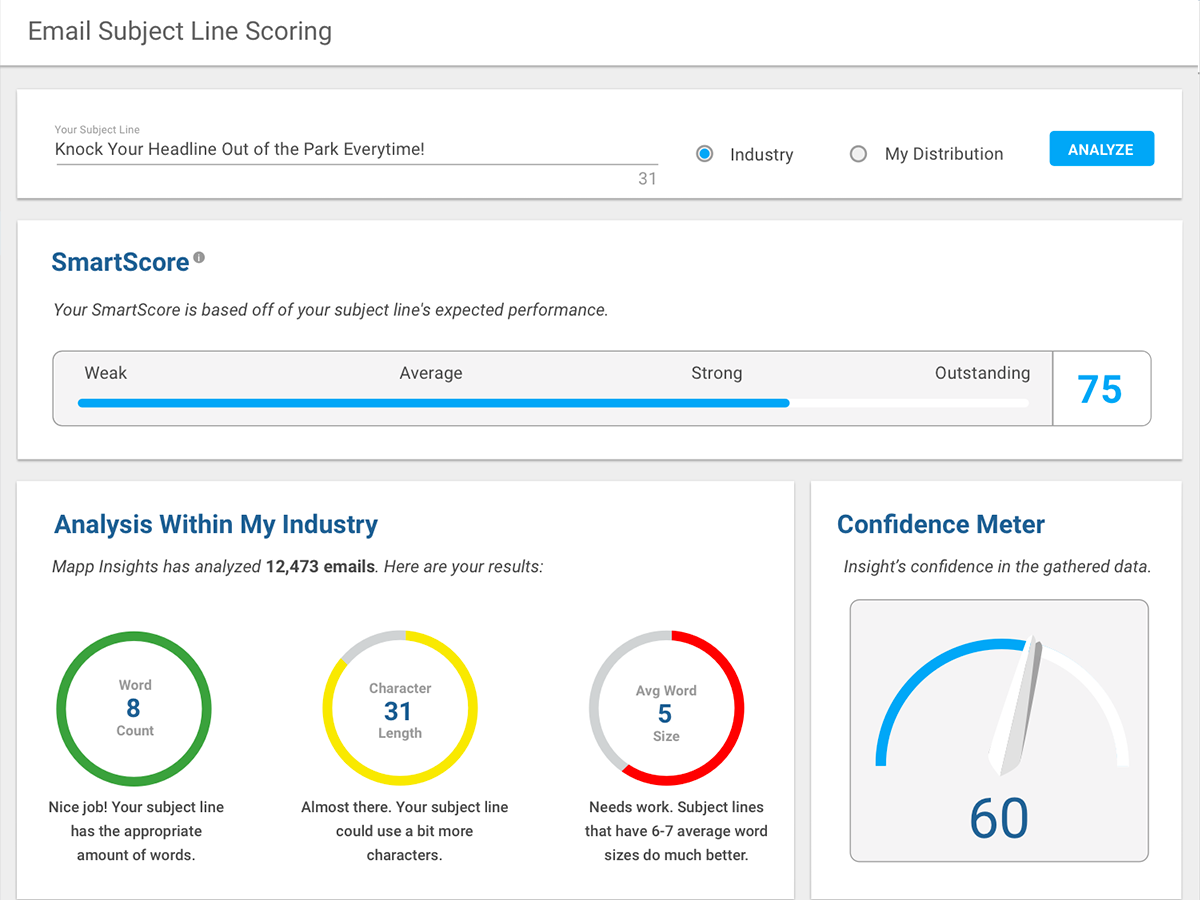Image resolution: width=1200 pixels, height=900 pixels.
Task: Click the Average label on score scale
Action: pos(431,373)
